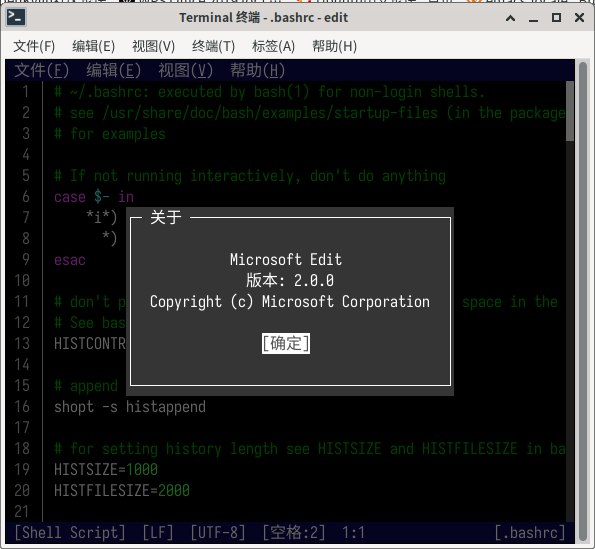
Task: Change language mode via Shell Script indicator
Action: pyautogui.click(x=70, y=532)
